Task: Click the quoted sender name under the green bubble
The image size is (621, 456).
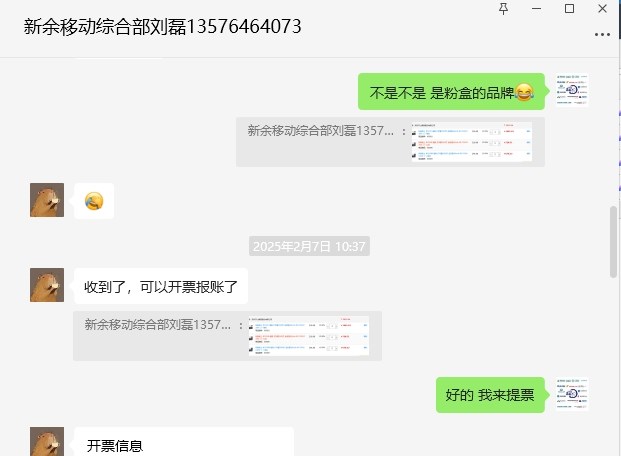Action: (x=321, y=130)
